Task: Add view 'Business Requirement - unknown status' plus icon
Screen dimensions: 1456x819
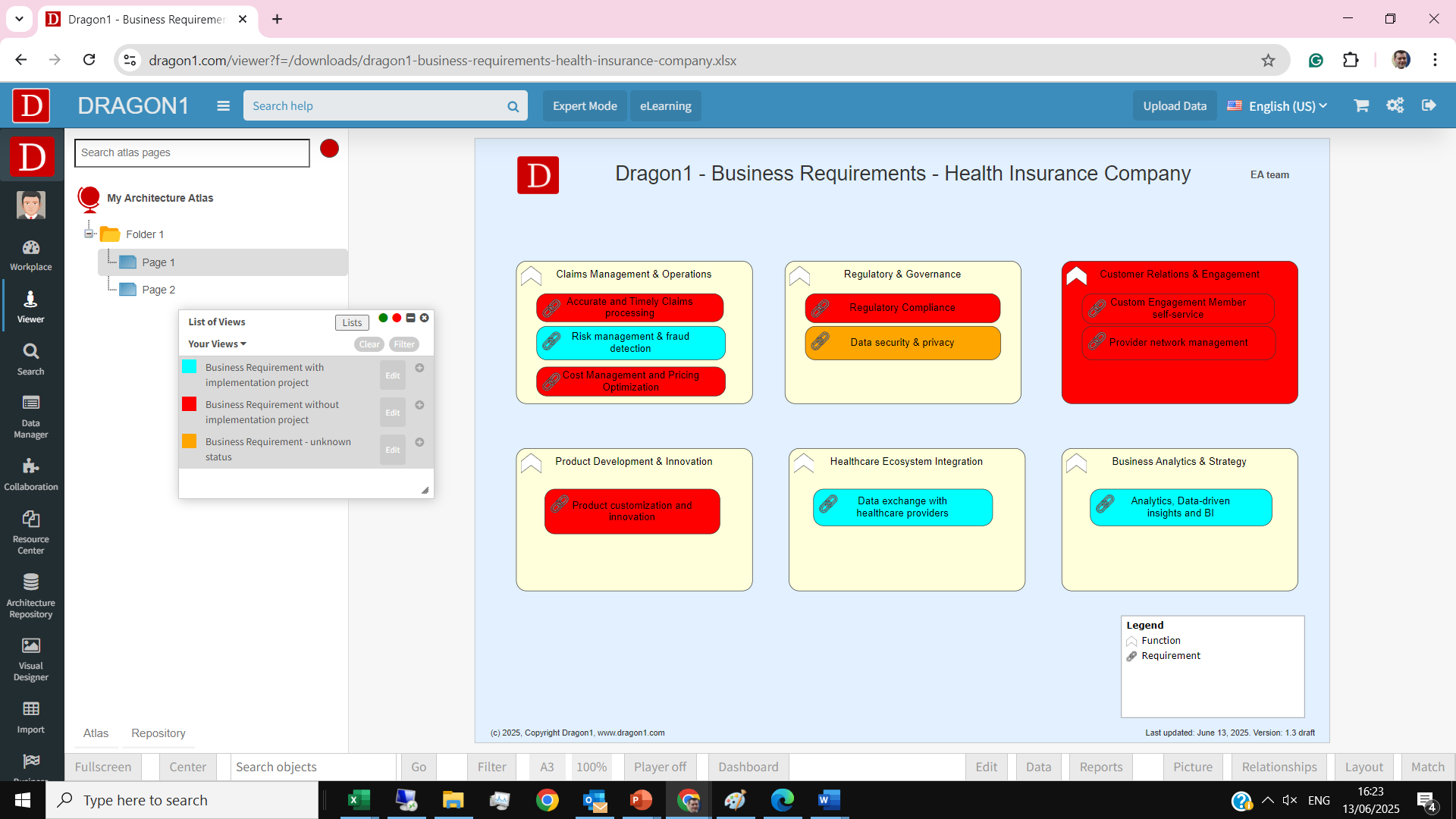Action: point(419,442)
